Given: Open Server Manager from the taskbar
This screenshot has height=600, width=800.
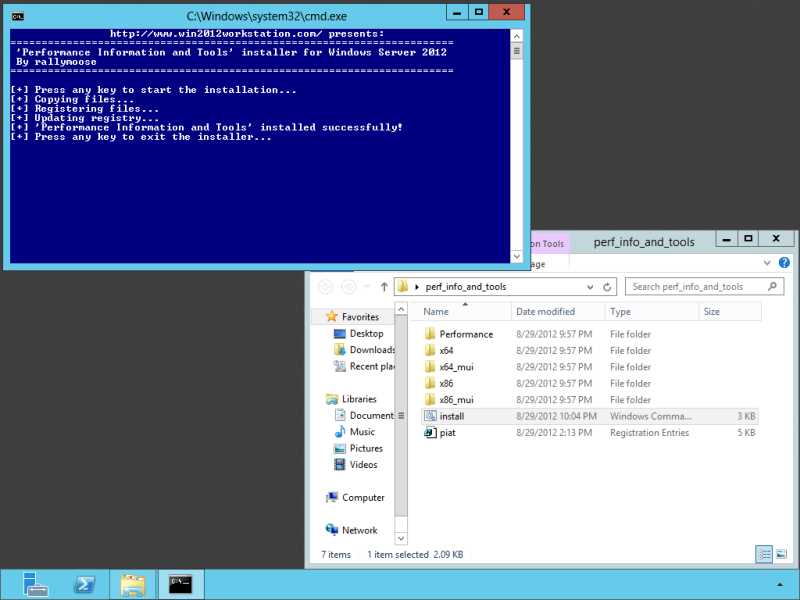Looking at the screenshot, I should tap(35, 585).
